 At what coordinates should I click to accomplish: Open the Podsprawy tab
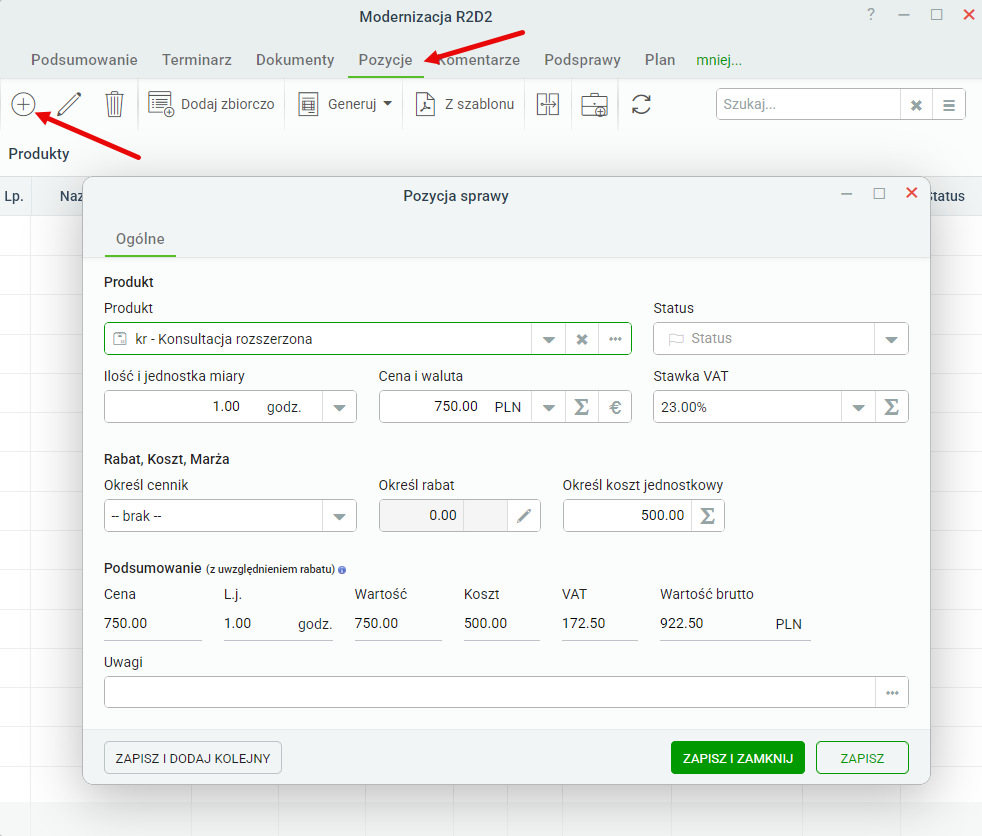pos(582,59)
